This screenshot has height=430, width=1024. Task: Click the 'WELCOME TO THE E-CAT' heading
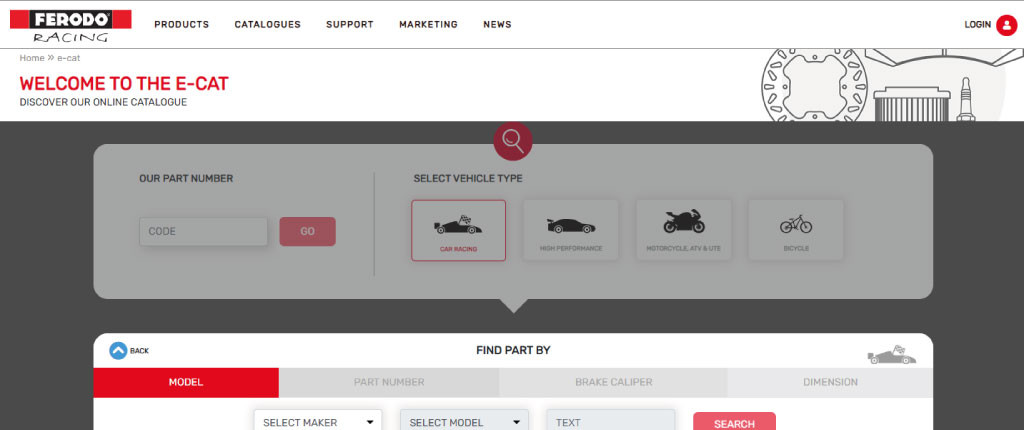click(124, 84)
